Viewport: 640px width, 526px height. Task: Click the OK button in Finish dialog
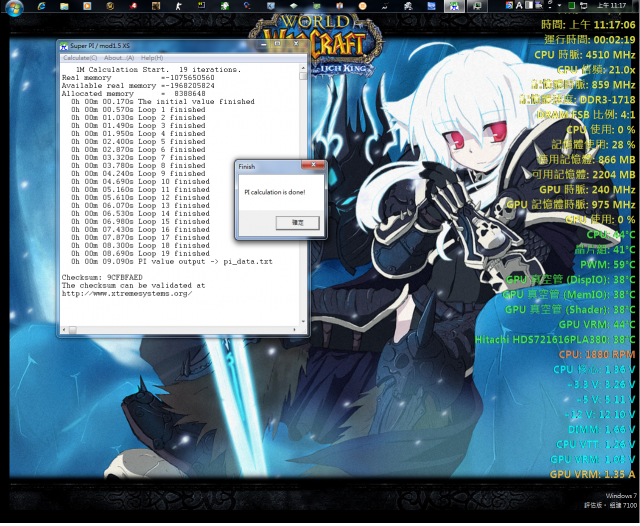298,223
